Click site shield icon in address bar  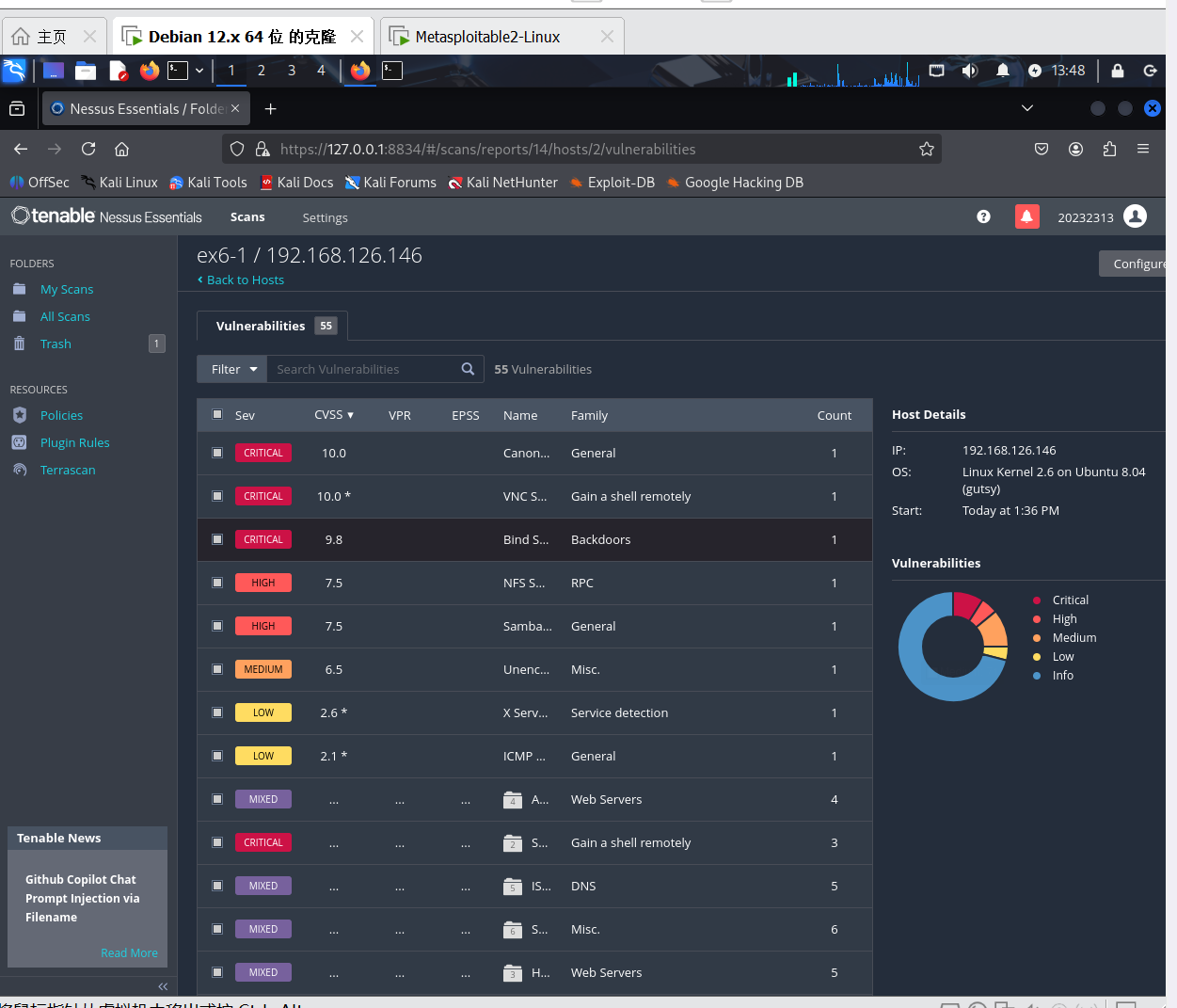pos(237,149)
